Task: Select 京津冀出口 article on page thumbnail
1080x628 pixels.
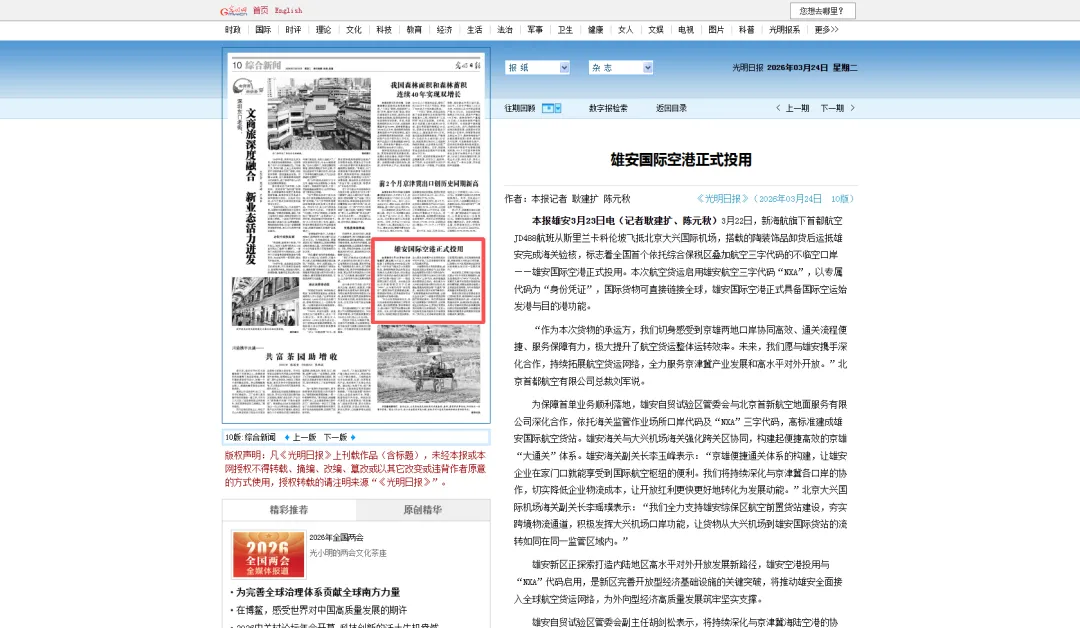Action: coord(428,184)
